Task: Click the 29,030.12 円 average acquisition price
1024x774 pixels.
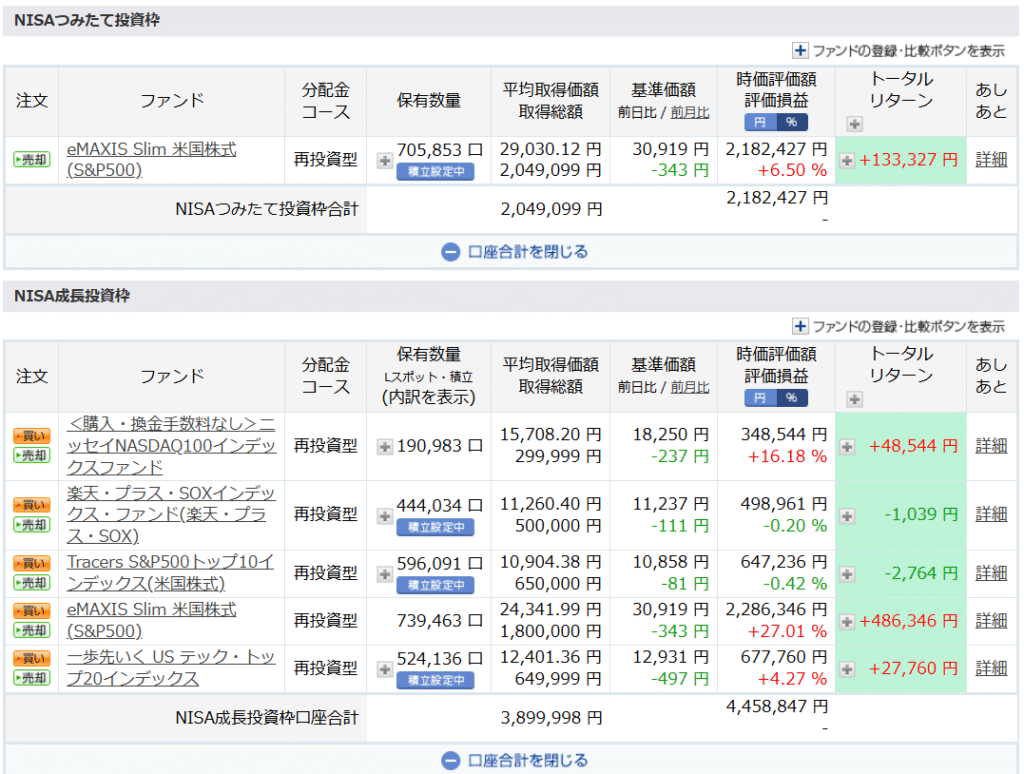Action: tap(551, 150)
